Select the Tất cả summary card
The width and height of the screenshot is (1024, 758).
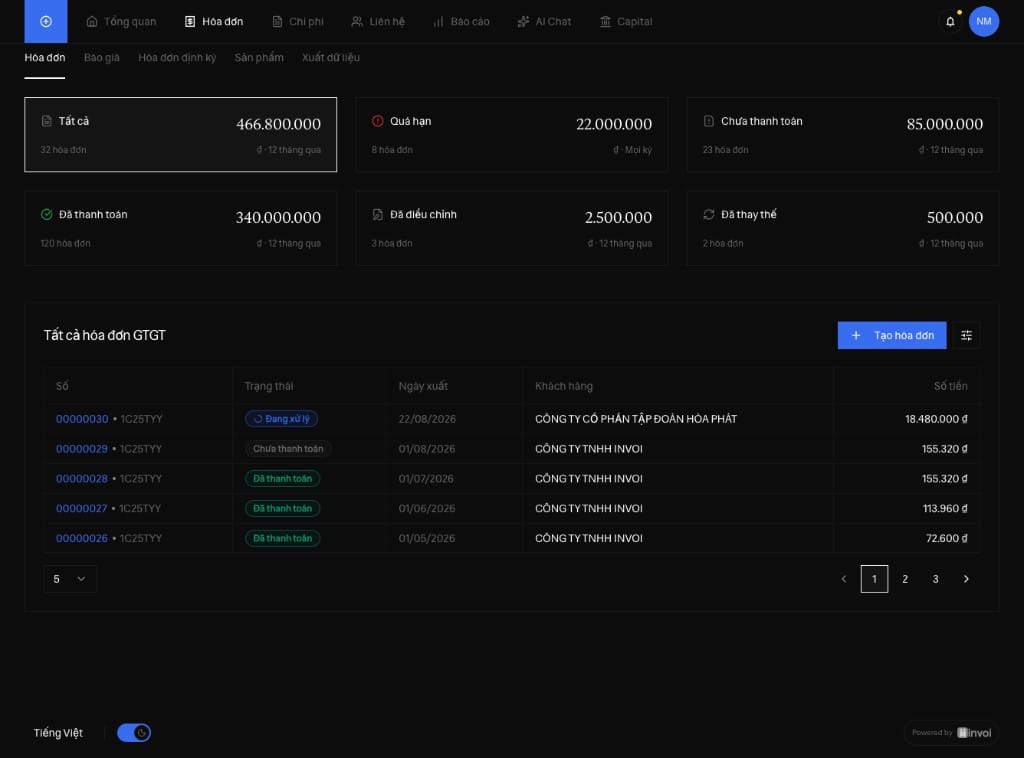[x=181, y=134]
